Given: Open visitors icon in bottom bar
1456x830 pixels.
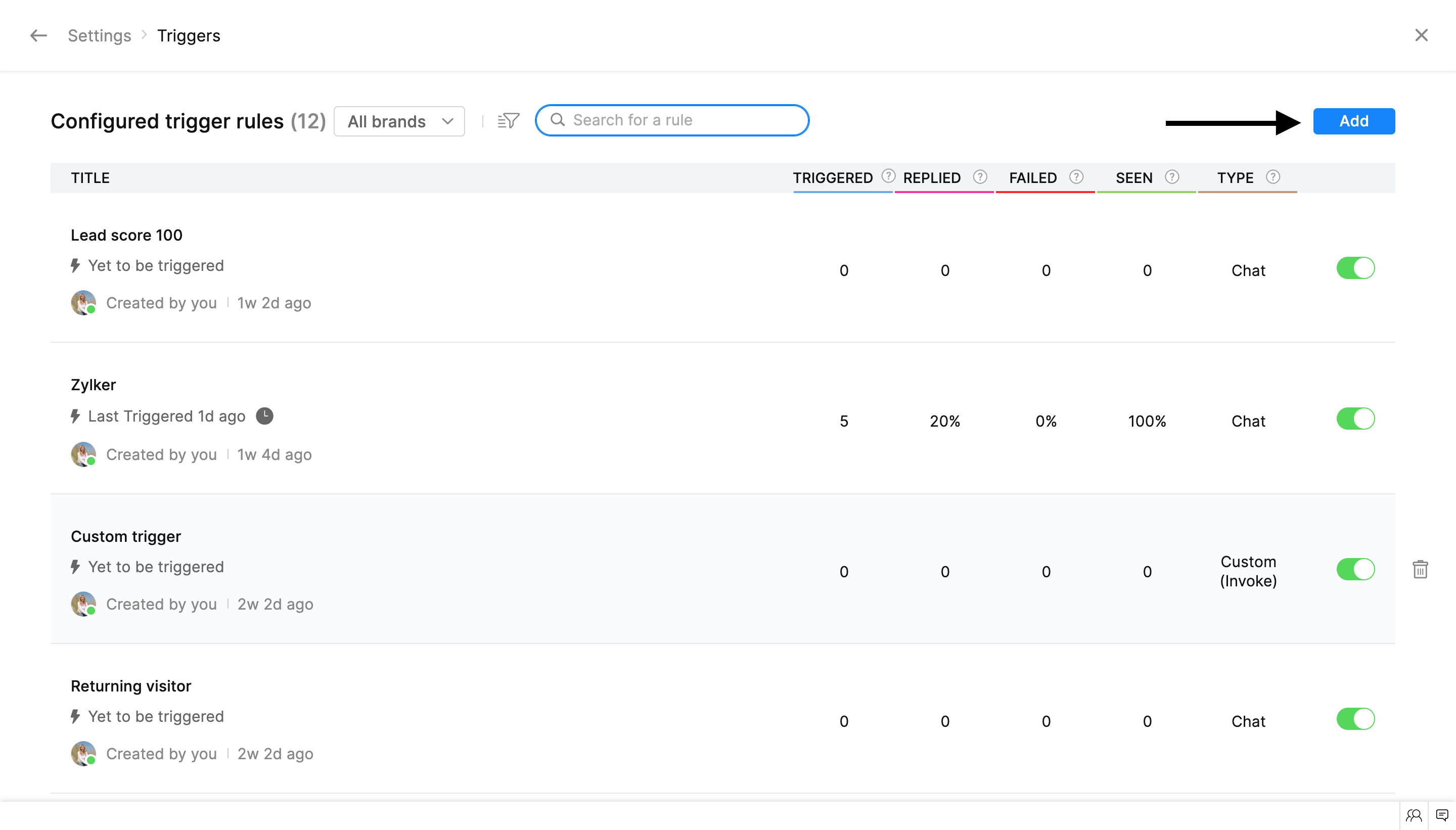Looking at the screenshot, I should [x=1414, y=815].
